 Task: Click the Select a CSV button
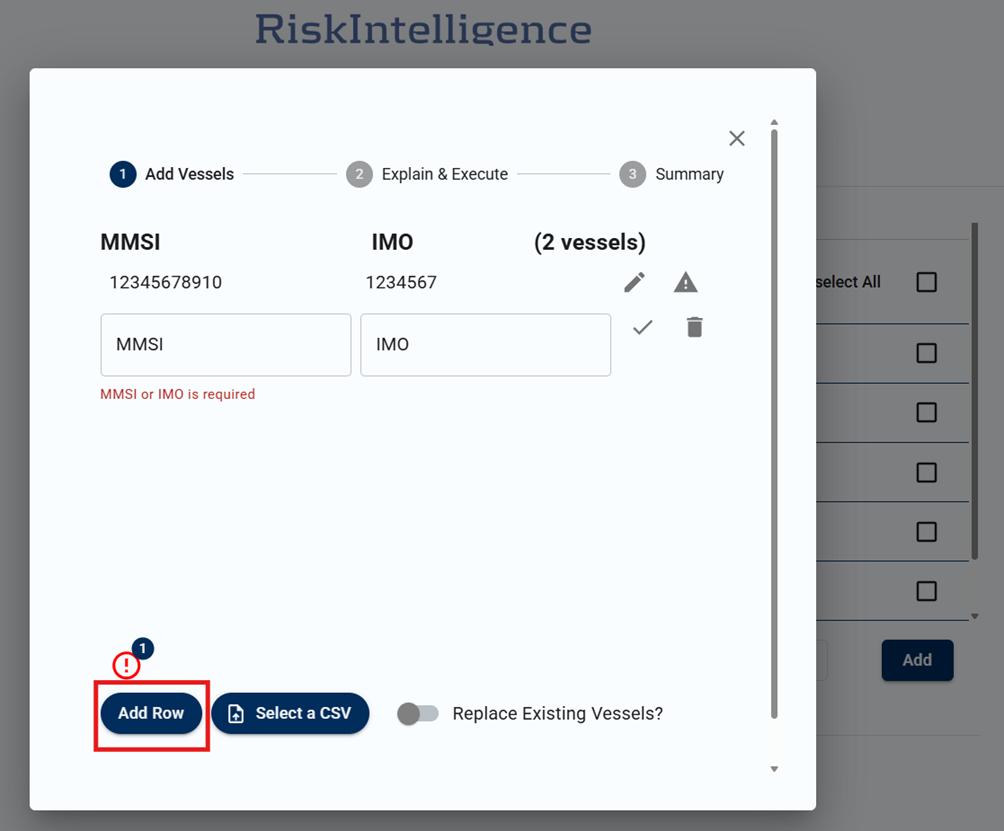click(x=290, y=714)
